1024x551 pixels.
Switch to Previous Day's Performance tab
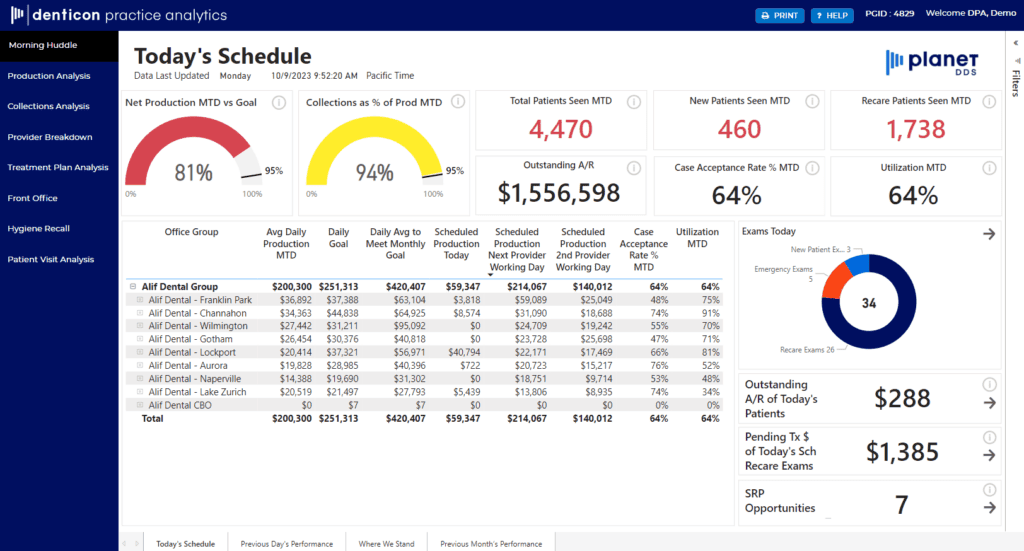(286, 543)
